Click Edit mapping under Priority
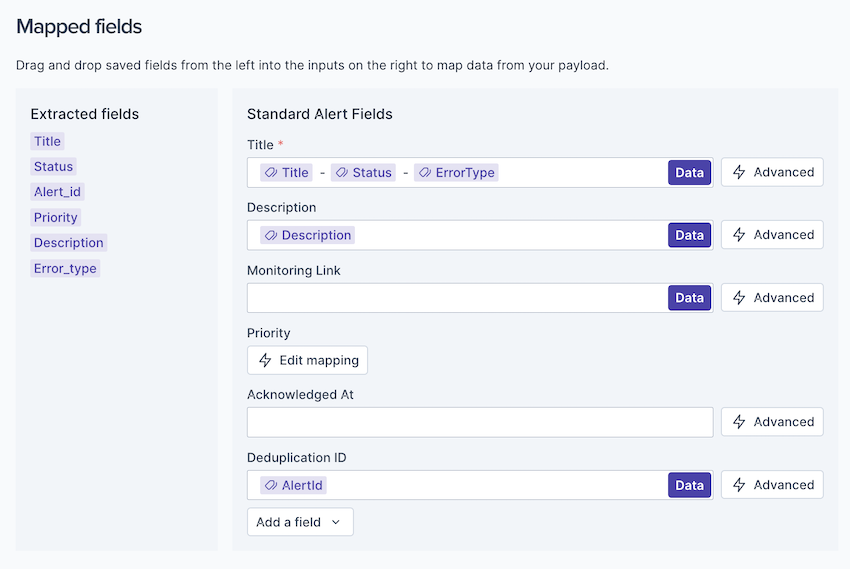Screen dimensions: 850x569 coord(307,360)
